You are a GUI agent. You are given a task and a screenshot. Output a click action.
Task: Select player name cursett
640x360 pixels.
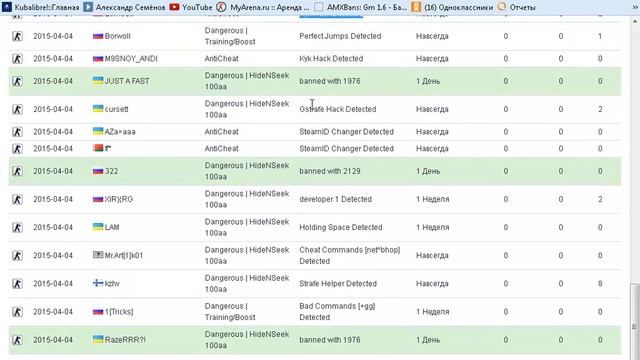pos(116,109)
